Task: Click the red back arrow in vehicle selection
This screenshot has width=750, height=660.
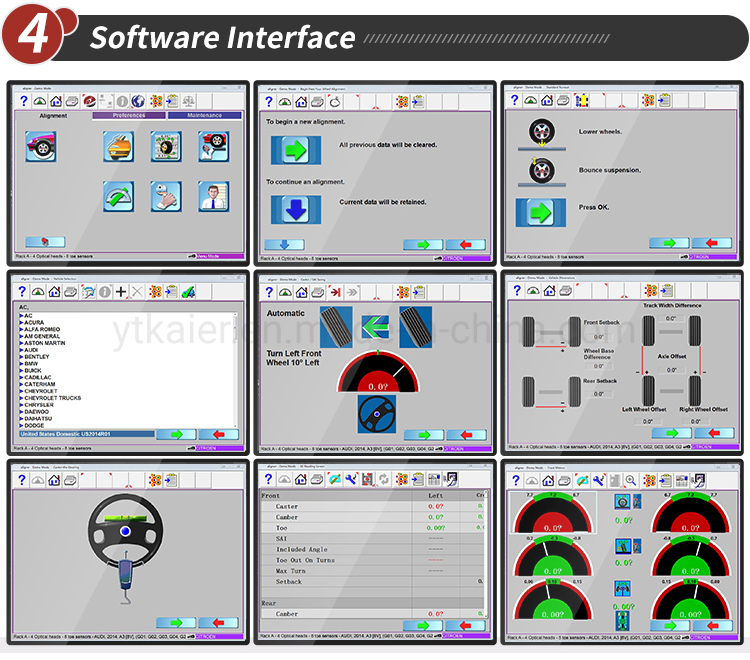Action: 219,434
